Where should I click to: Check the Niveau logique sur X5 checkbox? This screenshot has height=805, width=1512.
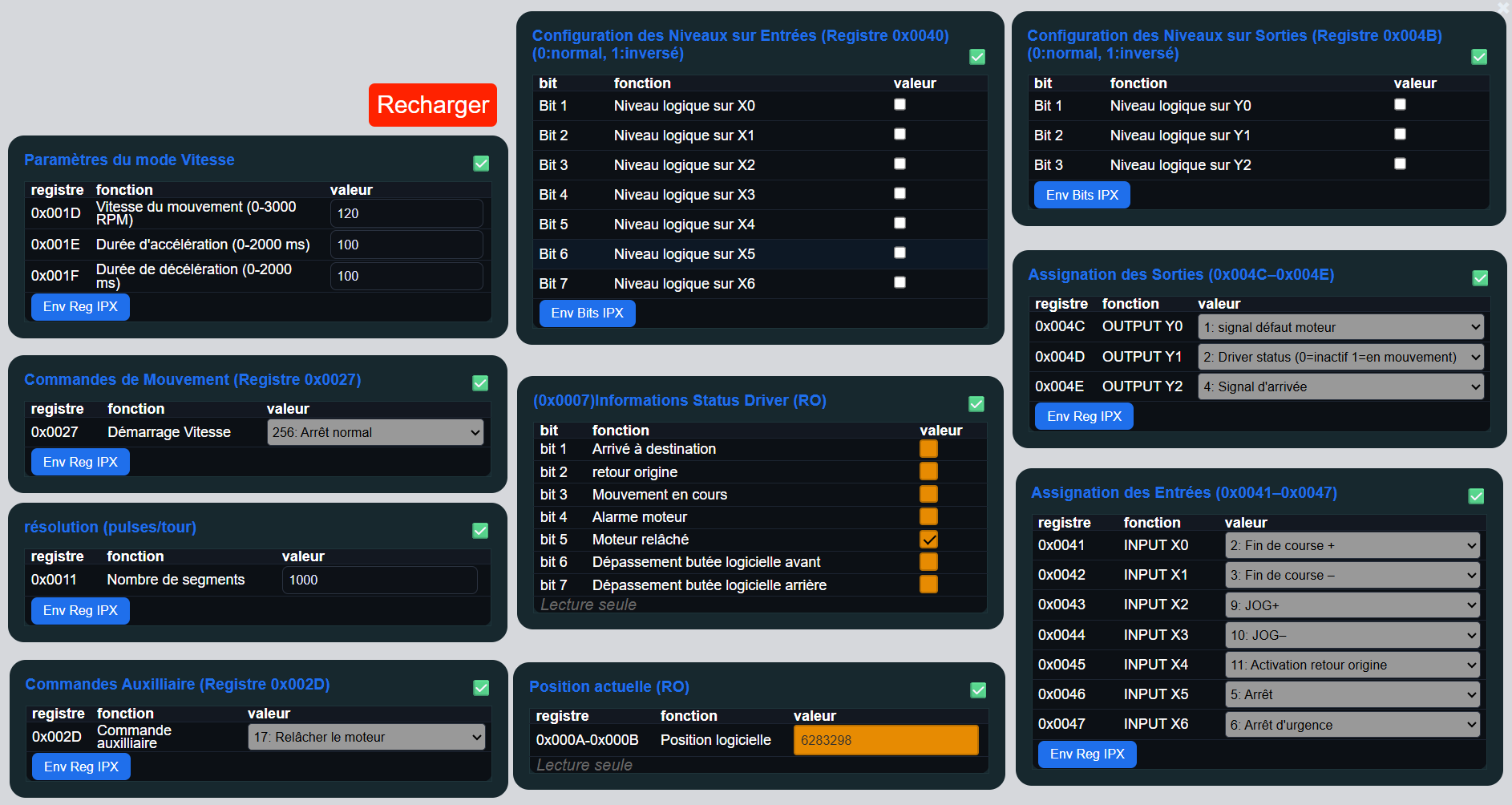900,253
